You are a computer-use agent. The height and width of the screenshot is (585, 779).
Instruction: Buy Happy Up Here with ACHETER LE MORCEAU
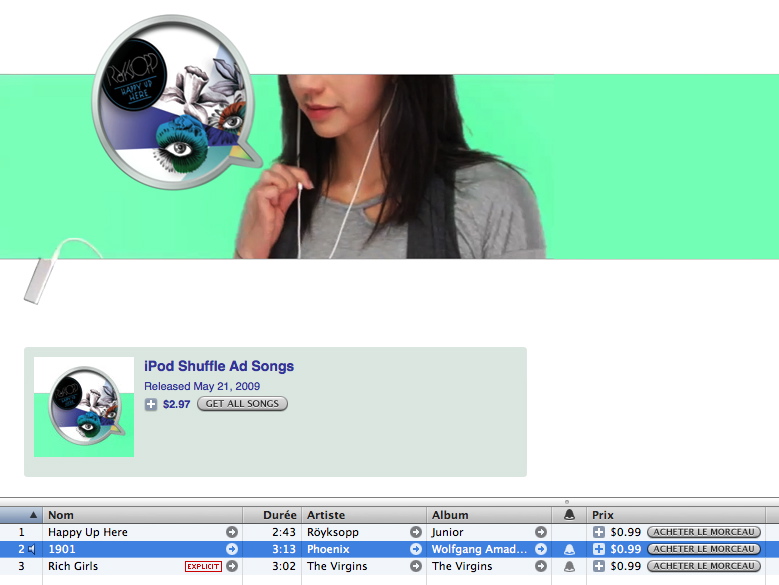[704, 532]
